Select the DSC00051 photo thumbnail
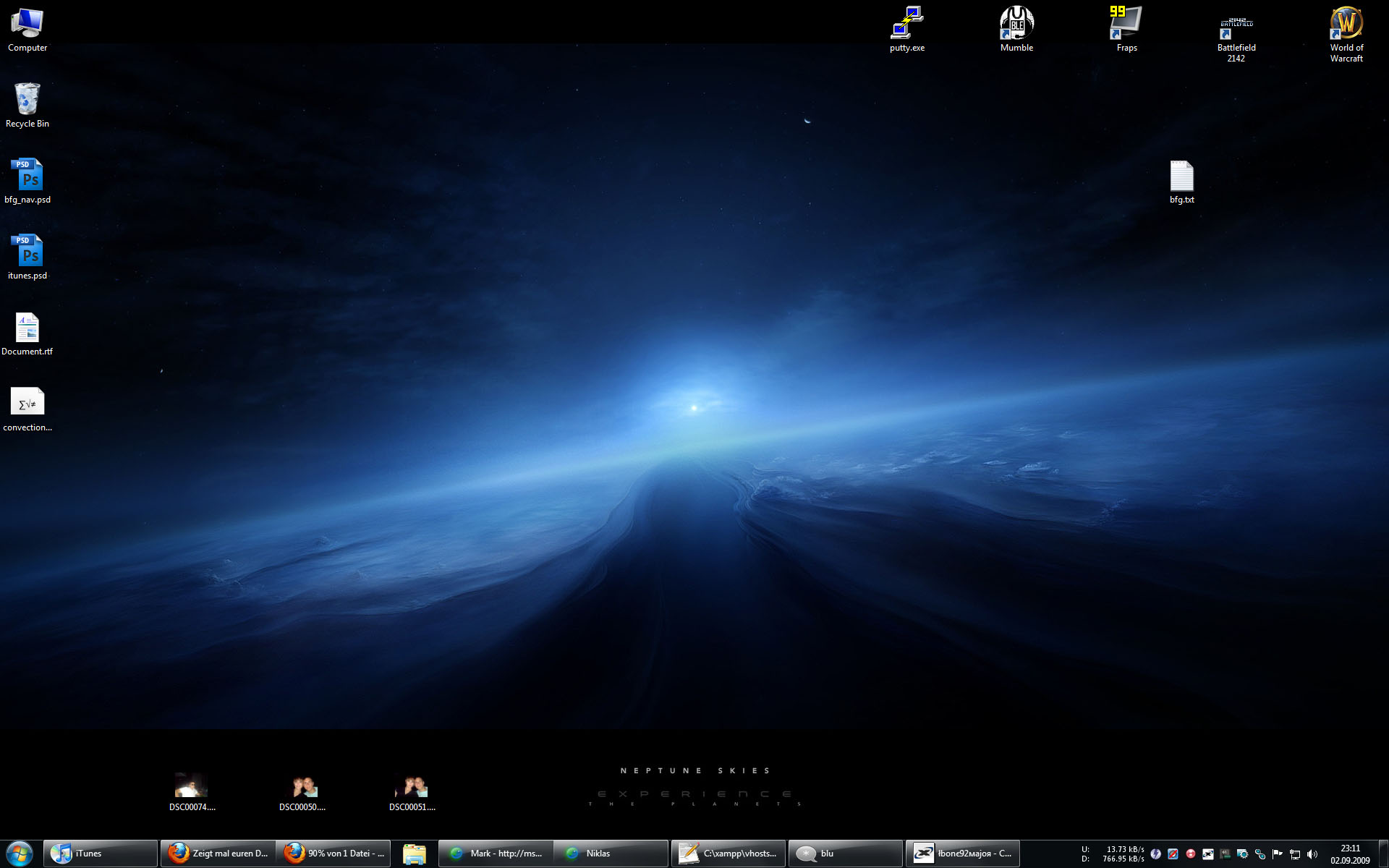 click(412, 786)
